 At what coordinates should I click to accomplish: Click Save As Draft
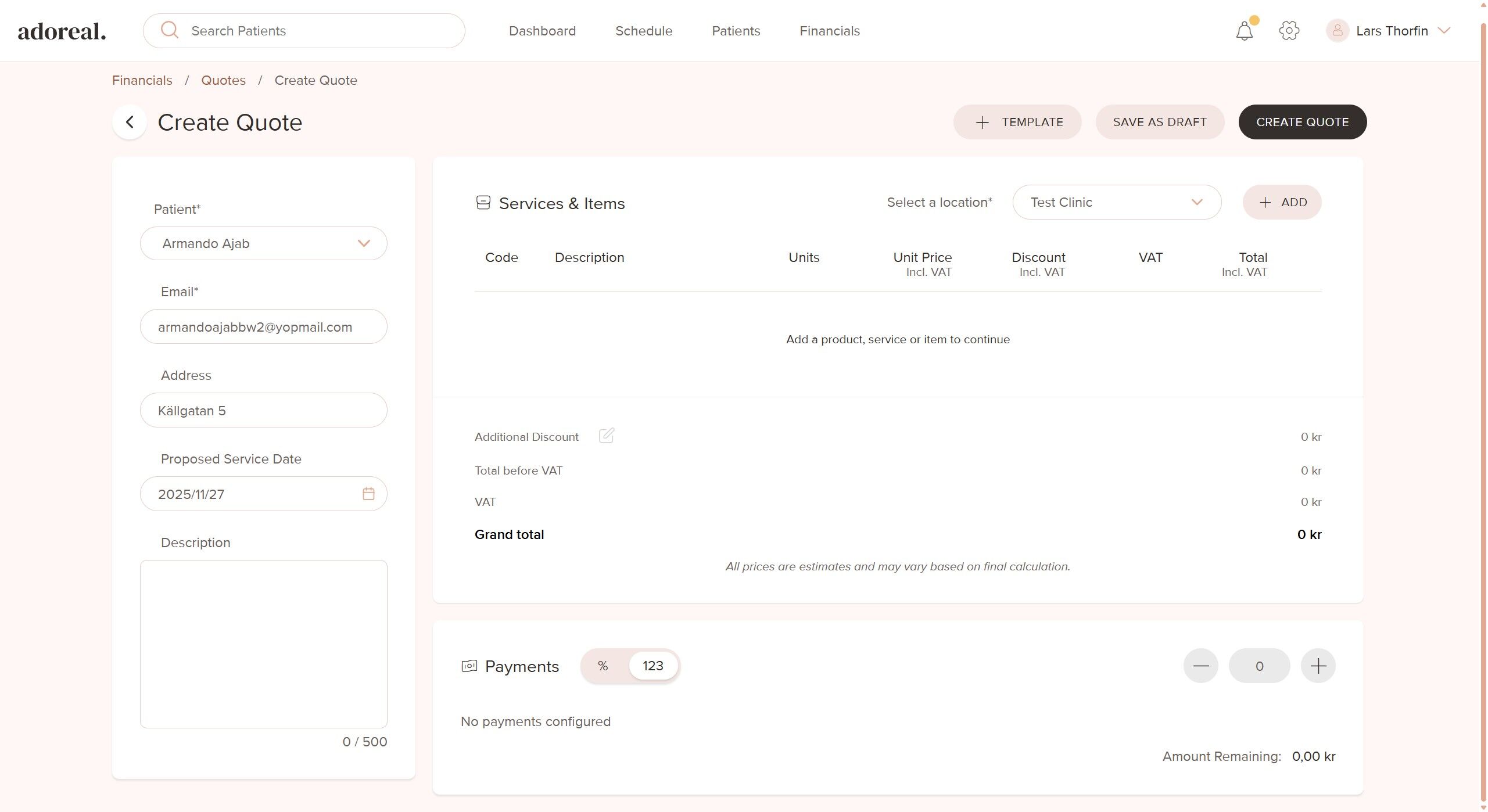tap(1159, 122)
